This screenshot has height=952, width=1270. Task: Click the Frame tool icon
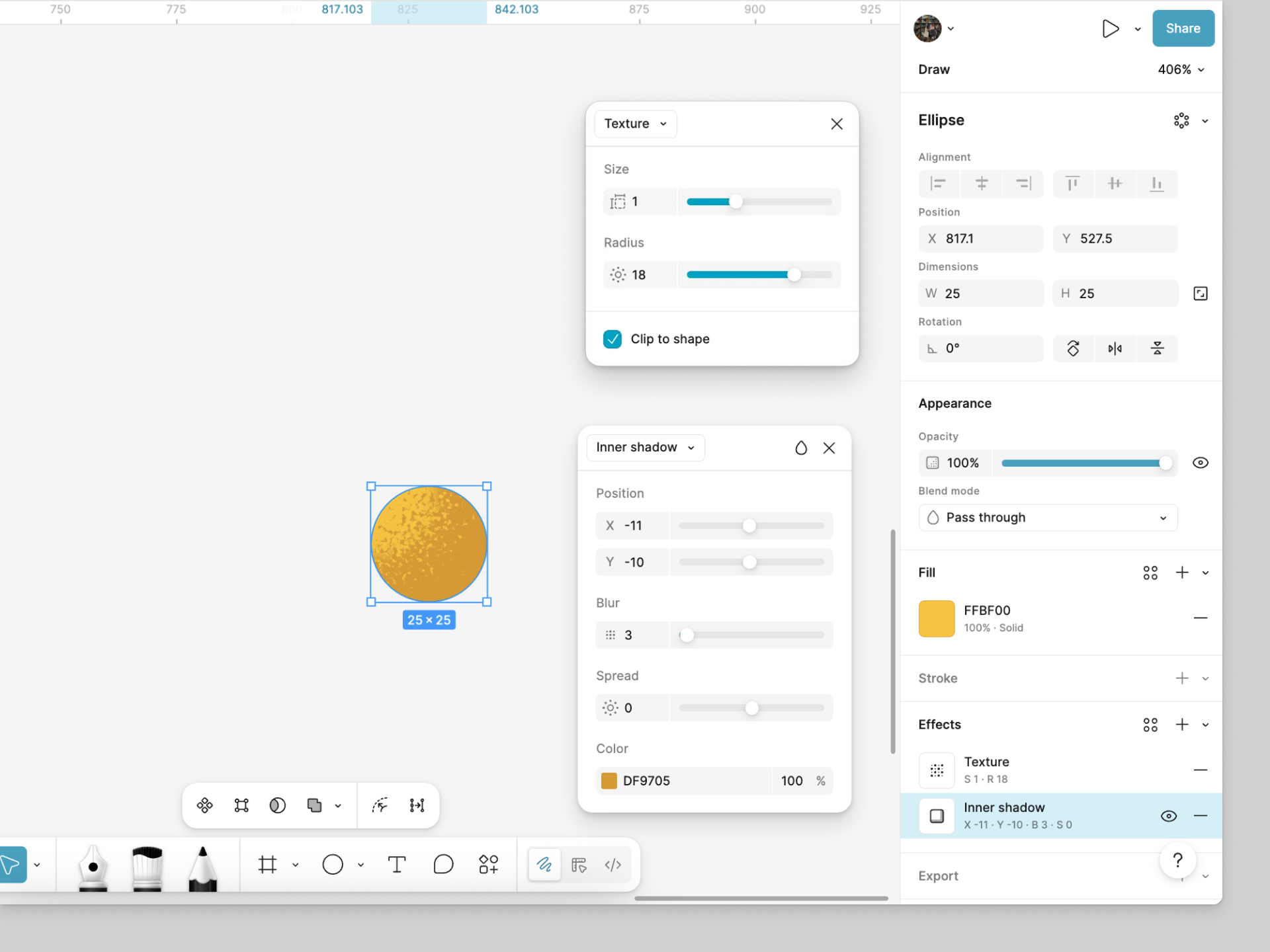[x=267, y=865]
